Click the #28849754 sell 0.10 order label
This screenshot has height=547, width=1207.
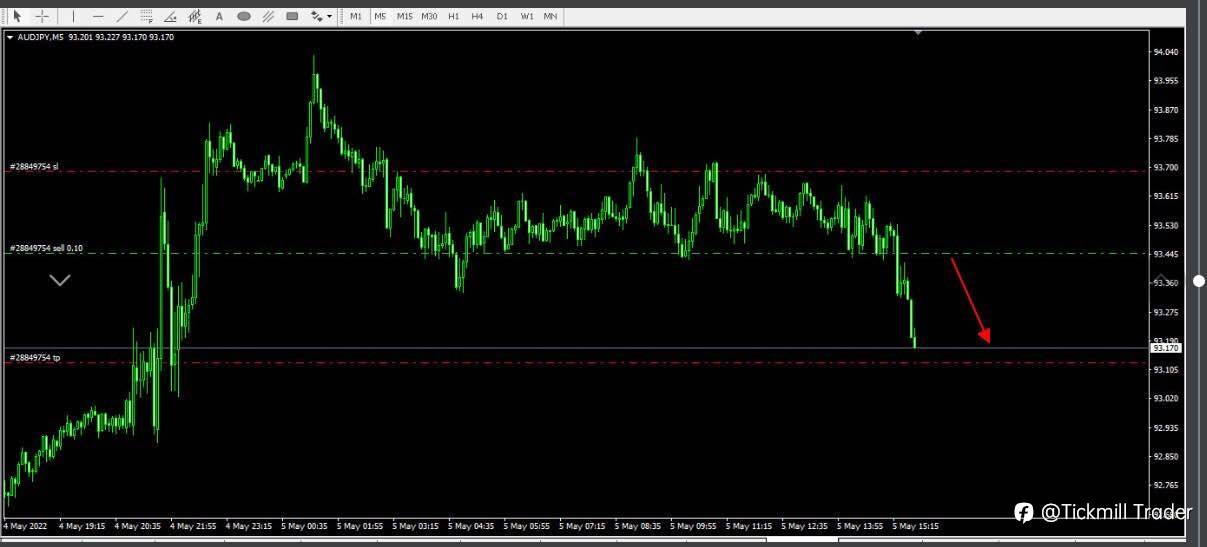click(46, 247)
